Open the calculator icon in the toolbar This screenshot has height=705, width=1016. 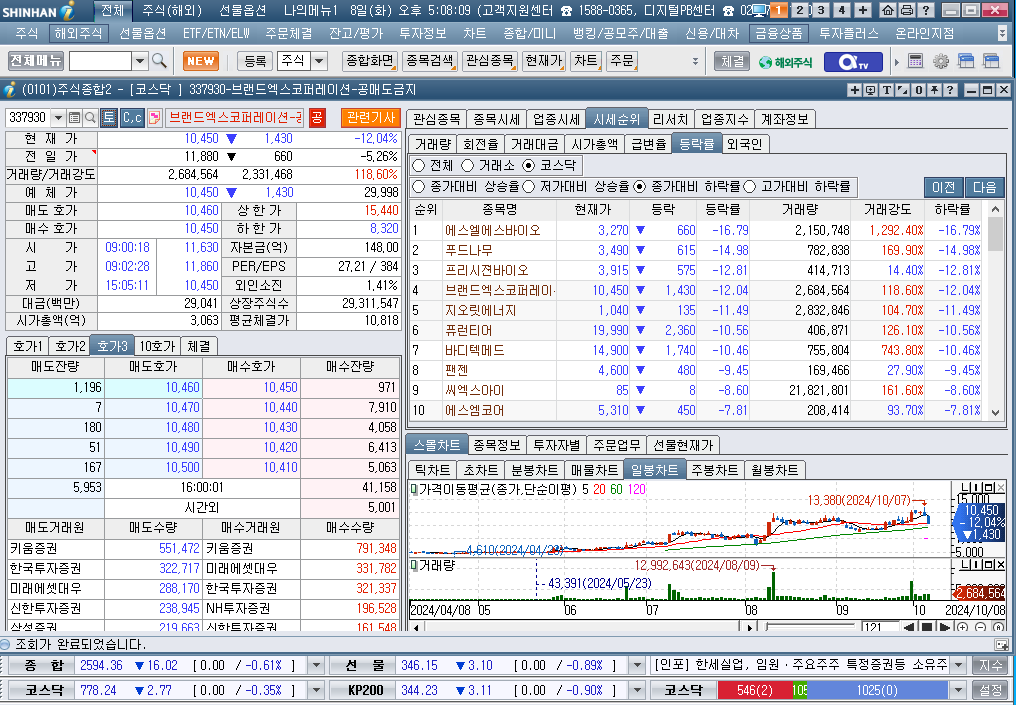[x=915, y=61]
